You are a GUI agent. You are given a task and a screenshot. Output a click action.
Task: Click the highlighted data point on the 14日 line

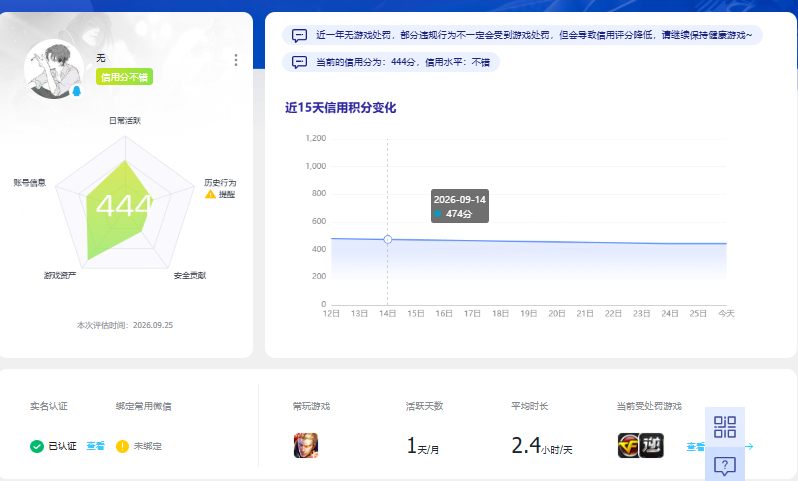(x=388, y=239)
